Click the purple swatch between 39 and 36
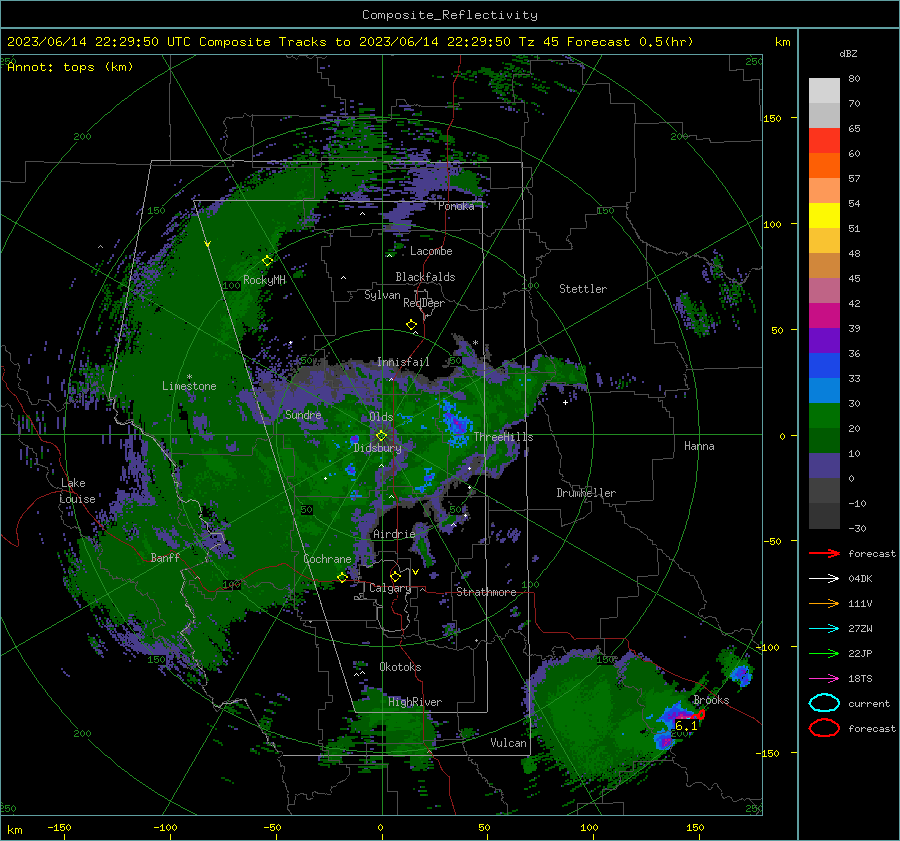Image resolution: width=900 pixels, height=841 pixels. coord(824,340)
